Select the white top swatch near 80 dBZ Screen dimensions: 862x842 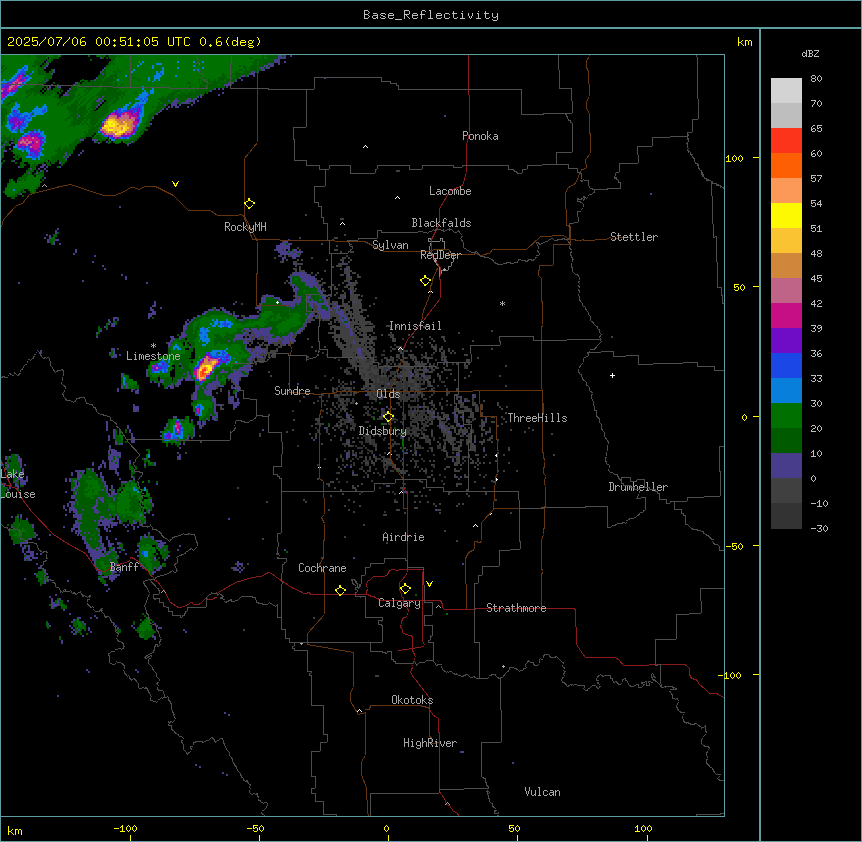tap(786, 91)
